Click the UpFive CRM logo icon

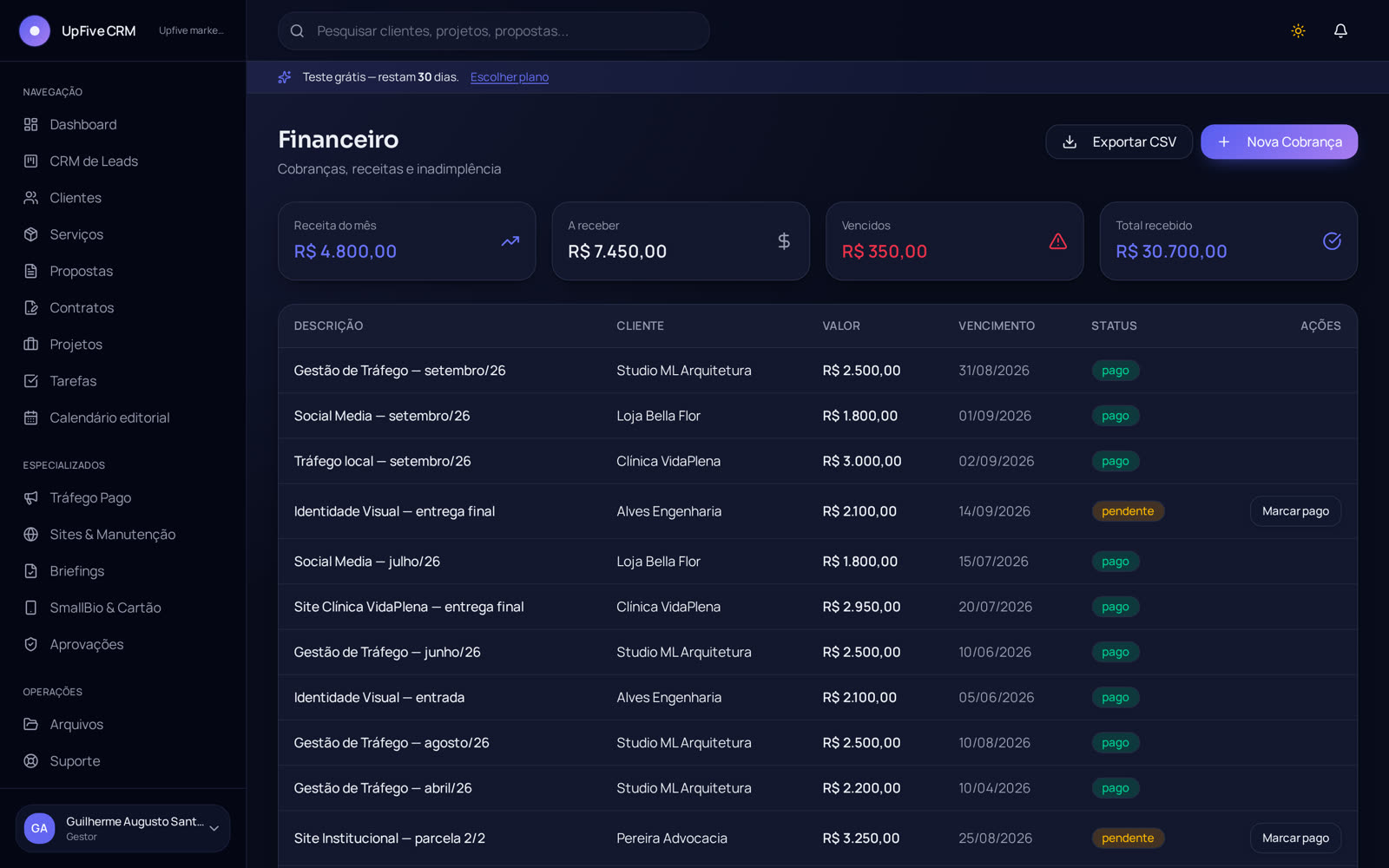pos(35,30)
